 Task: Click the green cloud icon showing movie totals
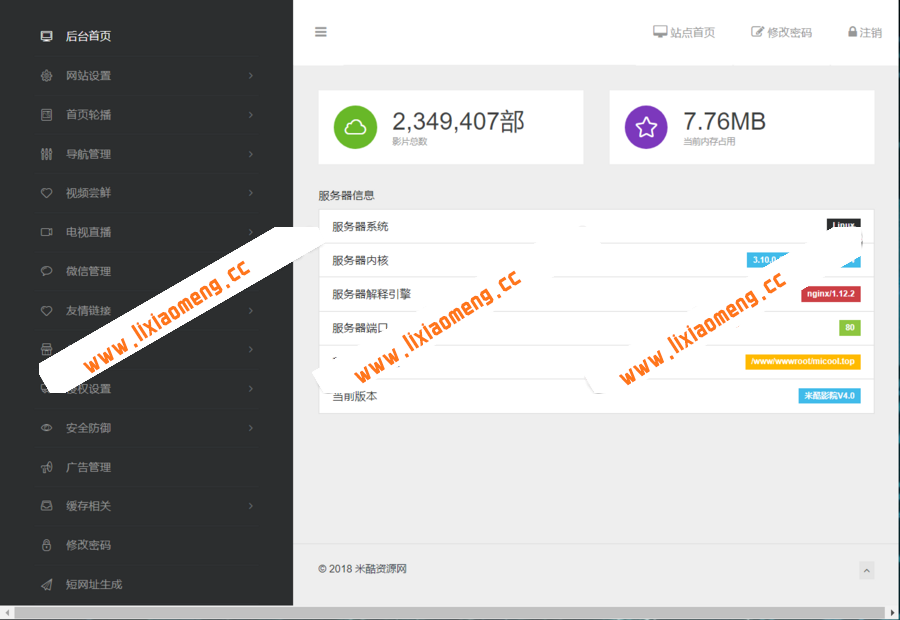click(x=355, y=127)
